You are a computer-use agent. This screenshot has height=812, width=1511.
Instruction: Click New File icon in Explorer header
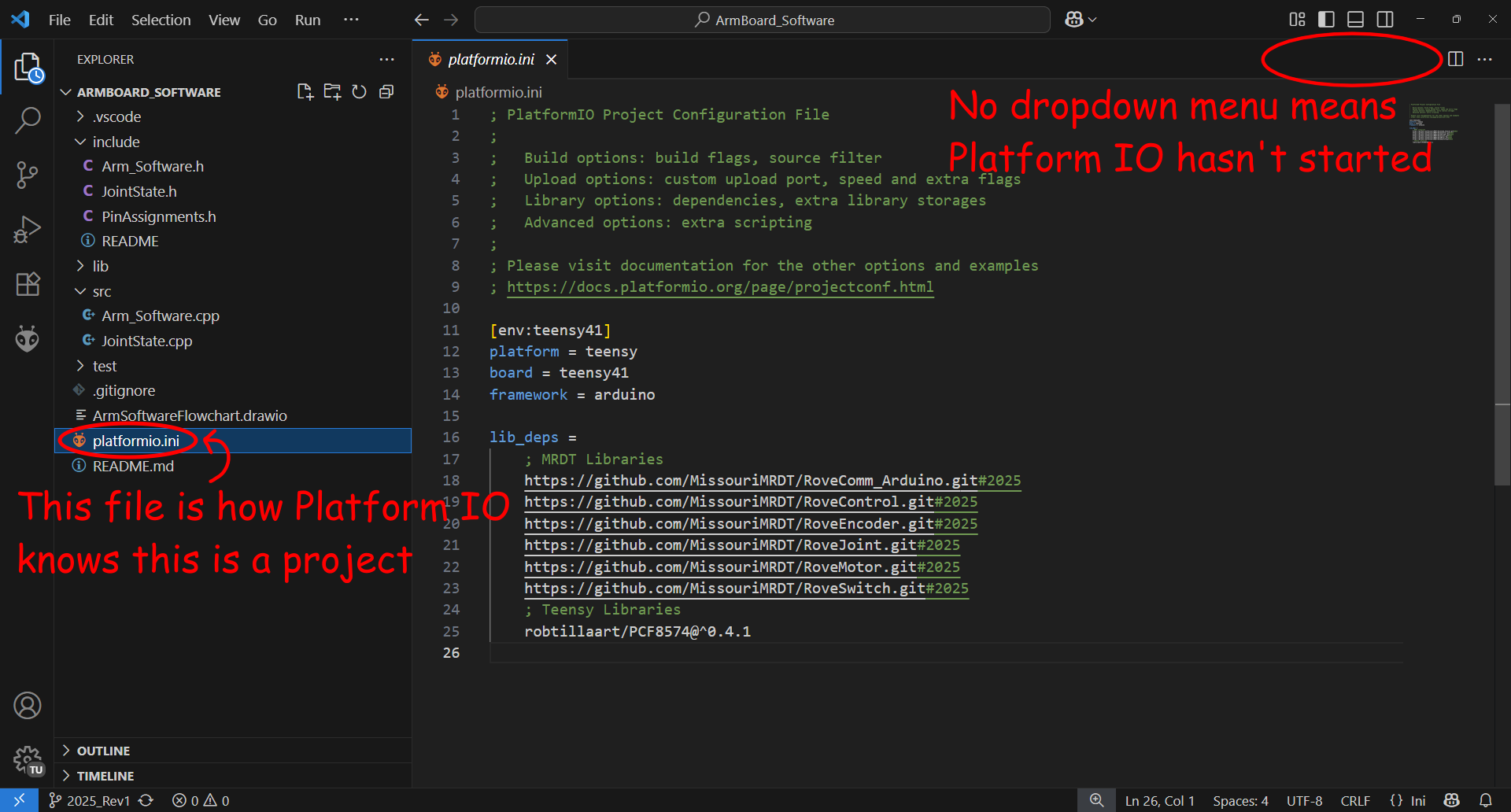coord(305,92)
